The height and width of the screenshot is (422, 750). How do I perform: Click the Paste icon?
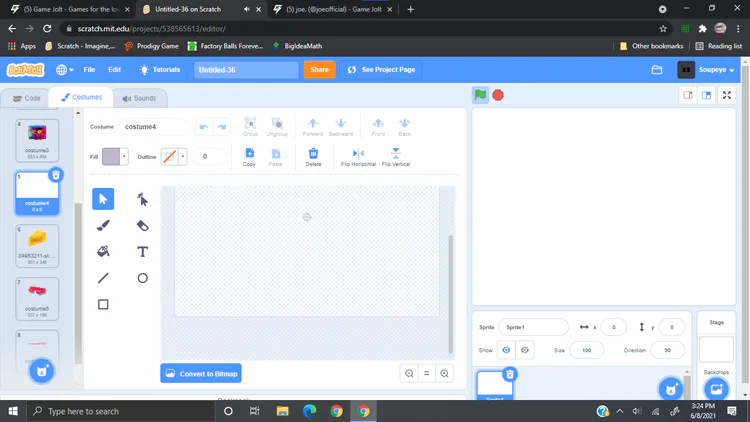click(276, 157)
